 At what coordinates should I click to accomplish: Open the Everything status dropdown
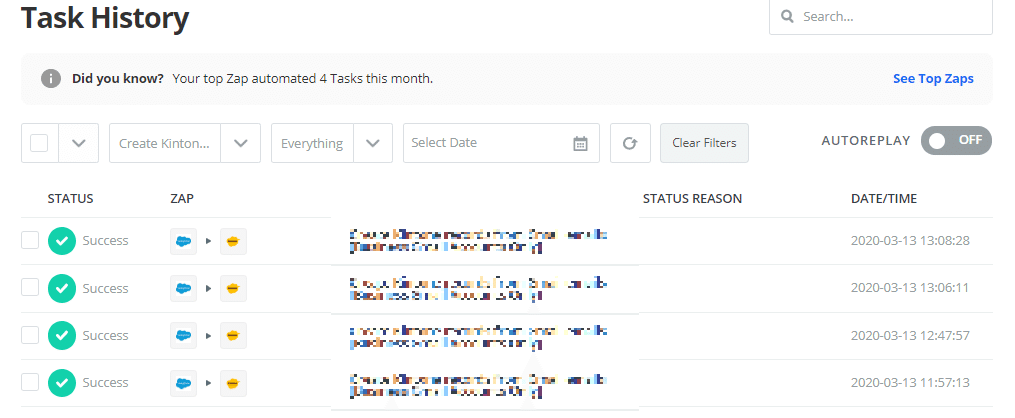point(372,143)
